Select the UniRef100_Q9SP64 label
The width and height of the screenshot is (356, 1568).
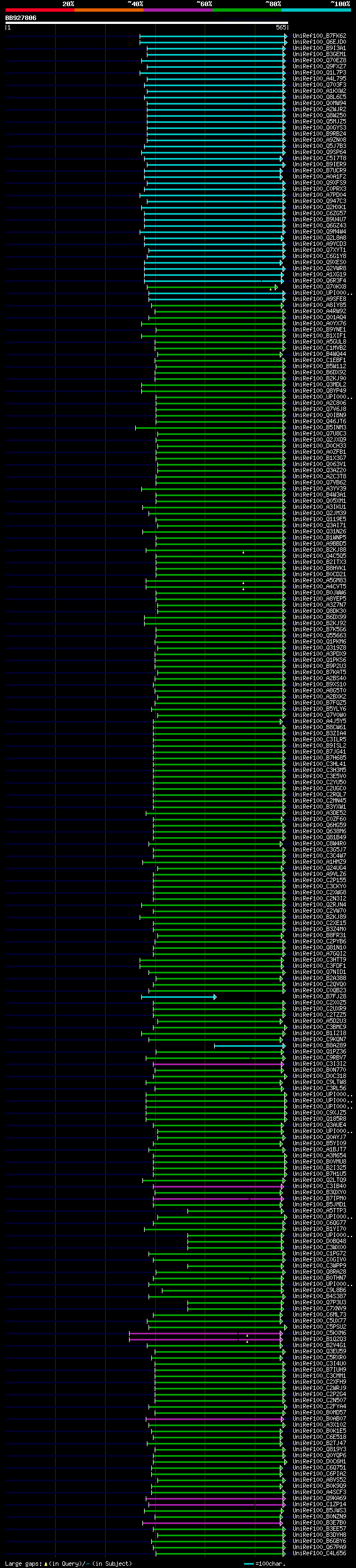pos(319,152)
